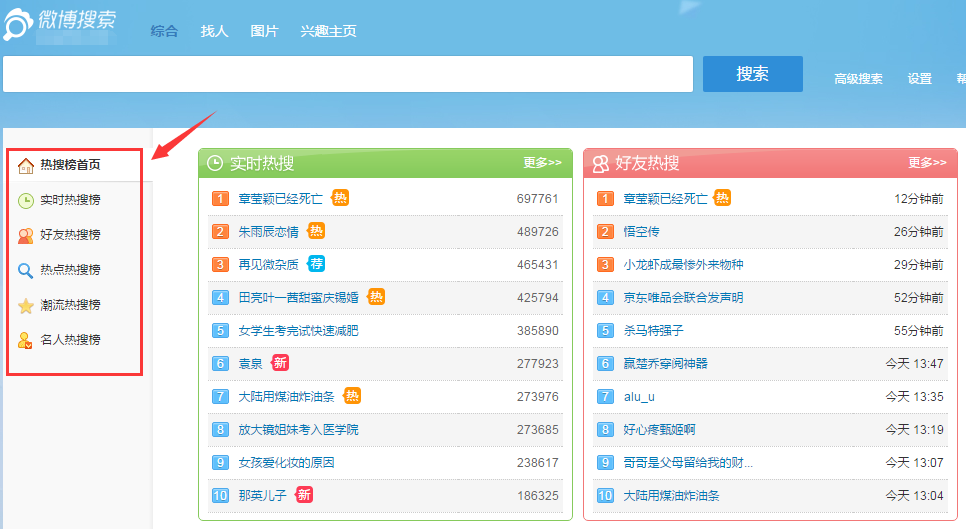The width and height of the screenshot is (966, 529).
Task: Open the 再见微杂质 topic
Action: pyautogui.click(x=269, y=265)
